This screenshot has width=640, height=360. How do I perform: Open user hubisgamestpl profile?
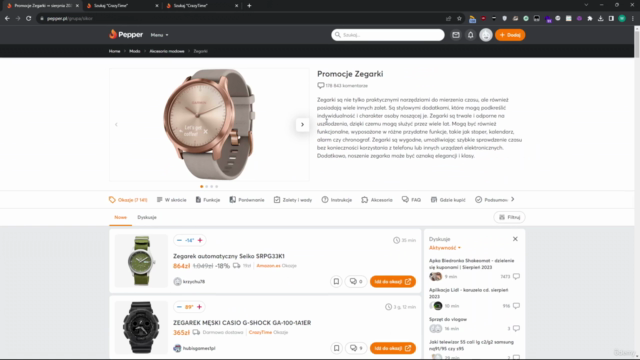click(x=194, y=348)
